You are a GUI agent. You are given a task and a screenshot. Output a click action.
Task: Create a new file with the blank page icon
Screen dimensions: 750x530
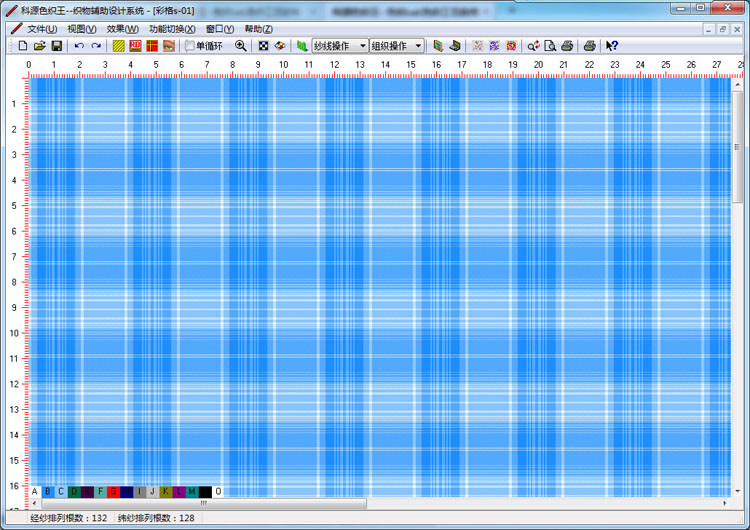(x=22, y=46)
